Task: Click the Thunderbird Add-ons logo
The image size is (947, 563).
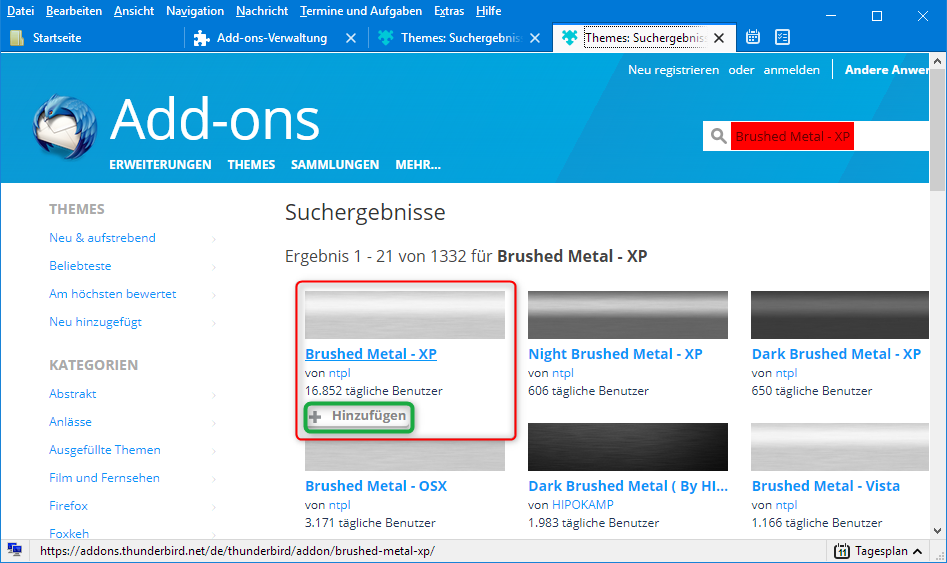Action: [x=65, y=126]
